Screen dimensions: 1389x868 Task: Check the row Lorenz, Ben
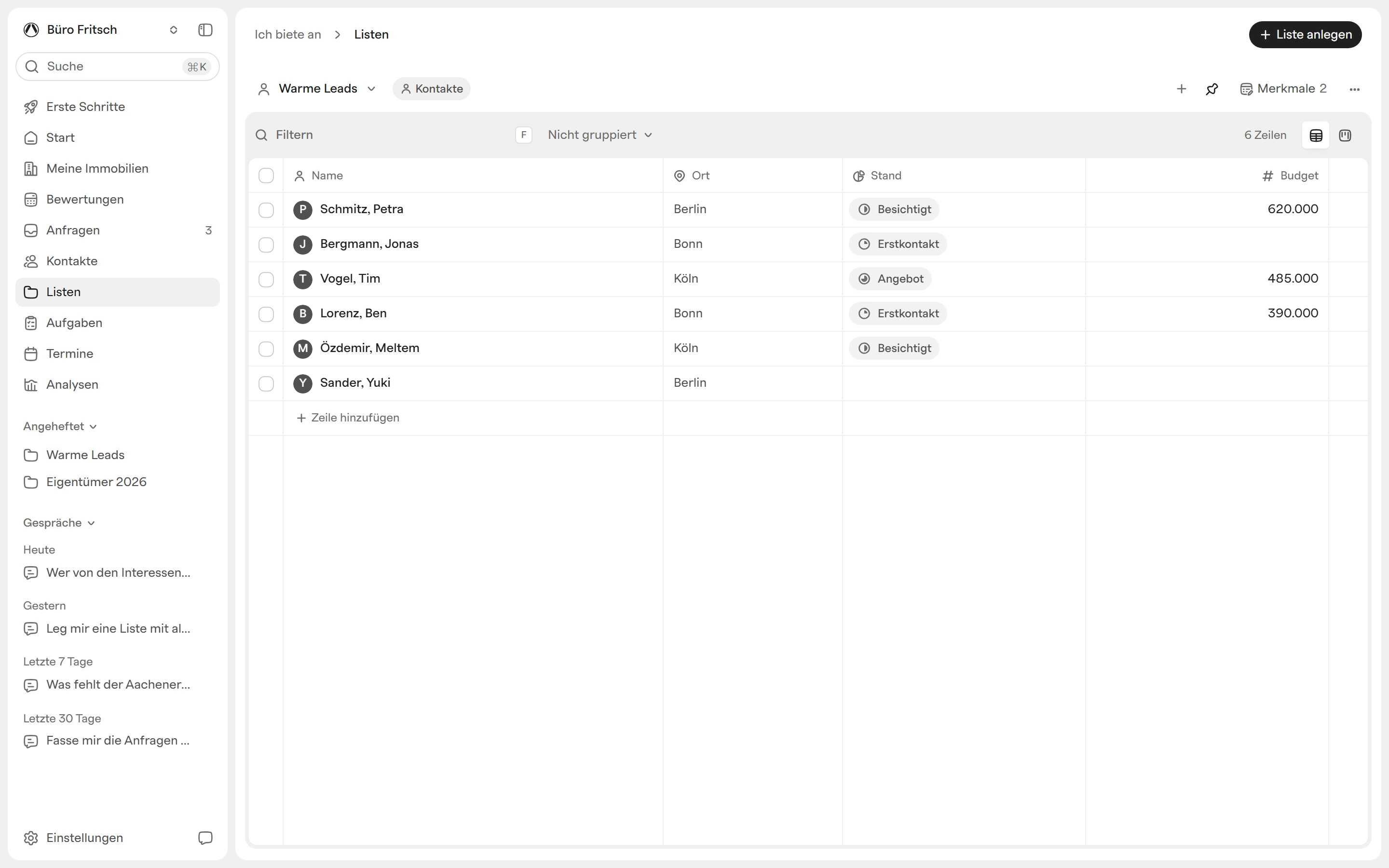click(266, 314)
